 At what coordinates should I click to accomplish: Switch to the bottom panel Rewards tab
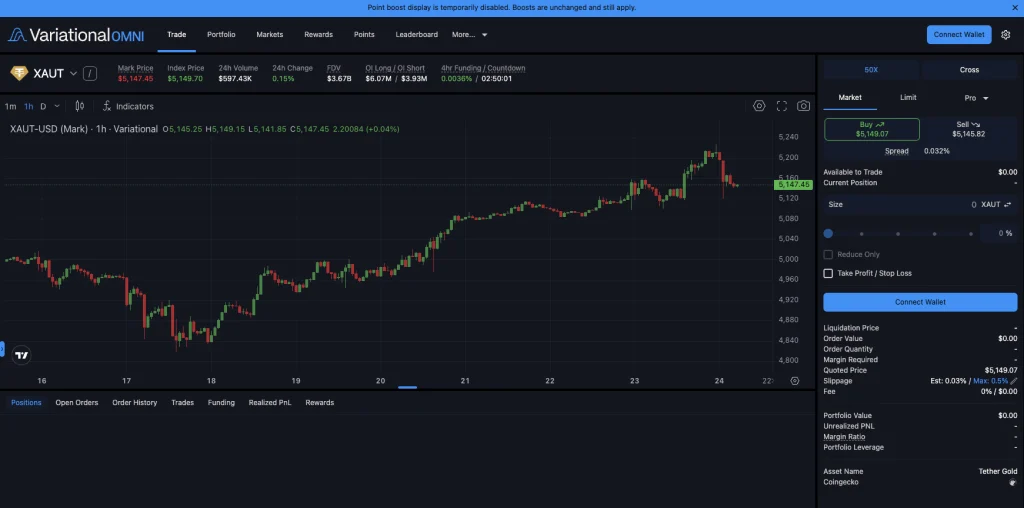(x=319, y=402)
